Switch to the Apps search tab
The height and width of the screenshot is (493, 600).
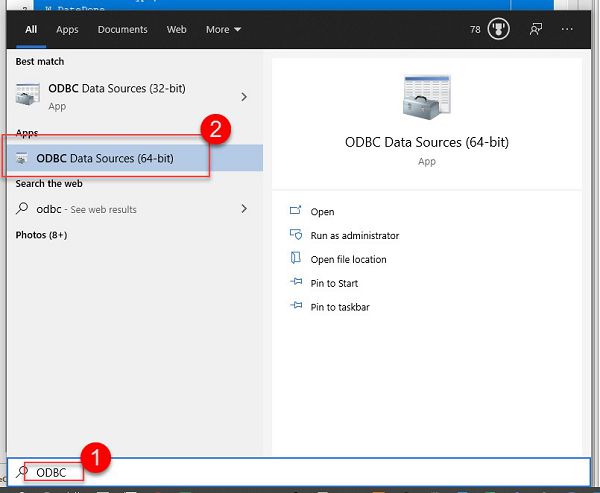(67, 29)
